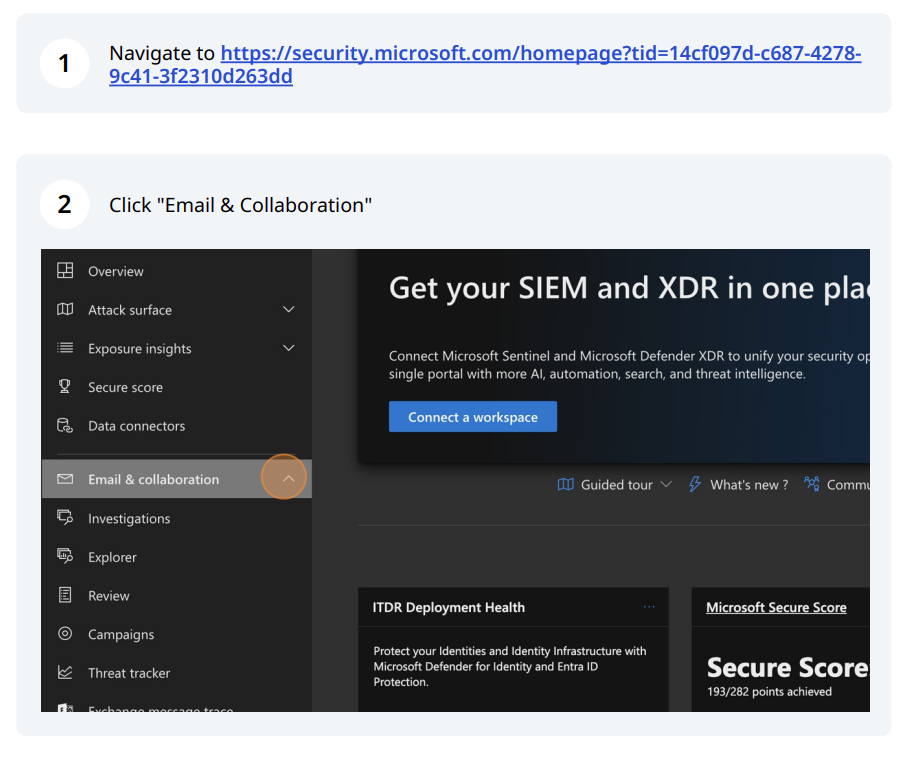
Task: Click the What's new link
Action: click(x=748, y=485)
